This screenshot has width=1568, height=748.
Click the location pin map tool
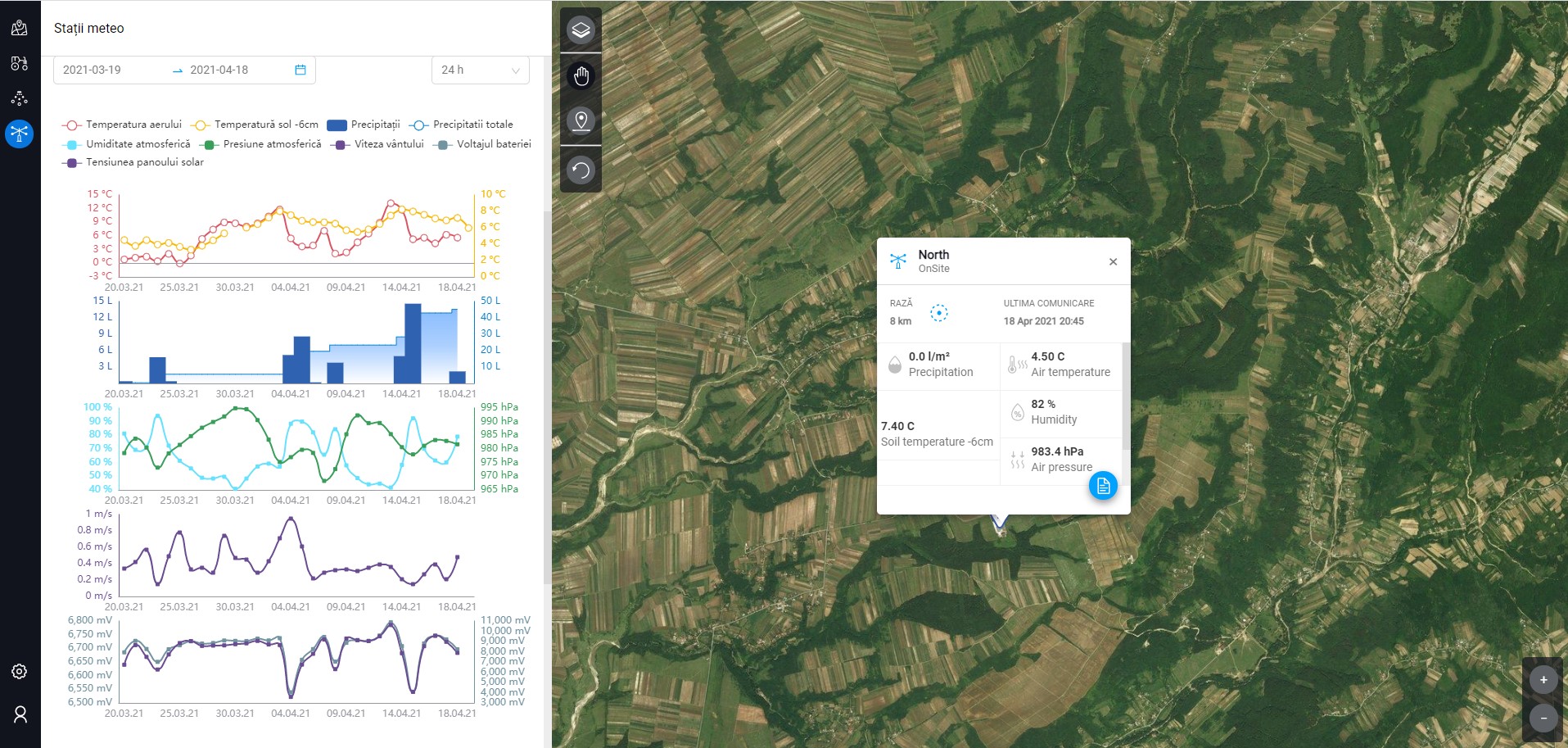[581, 121]
